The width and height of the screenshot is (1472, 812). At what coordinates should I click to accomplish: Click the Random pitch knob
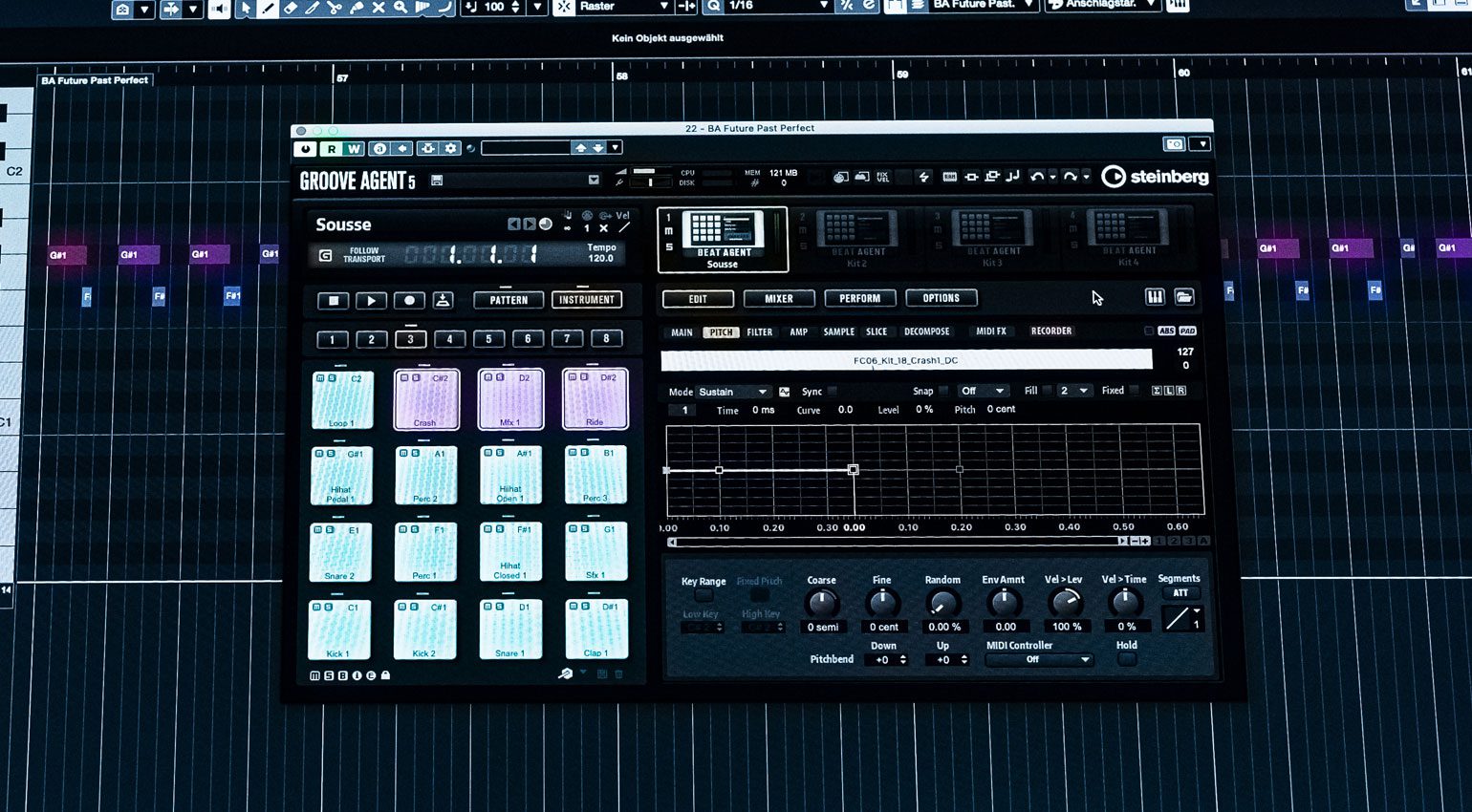click(x=942, y=603)
